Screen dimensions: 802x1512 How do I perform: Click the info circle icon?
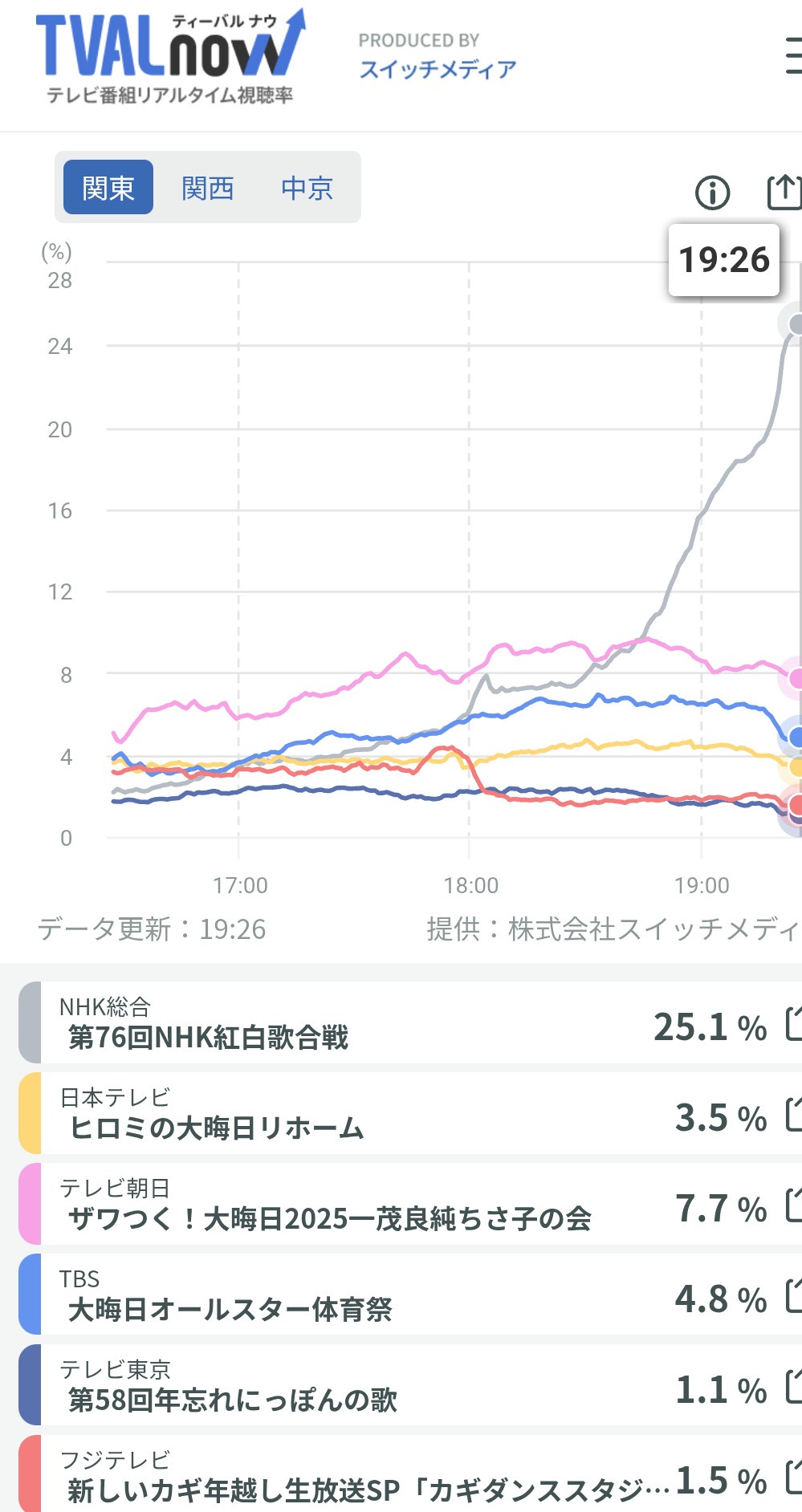[712, 193]
